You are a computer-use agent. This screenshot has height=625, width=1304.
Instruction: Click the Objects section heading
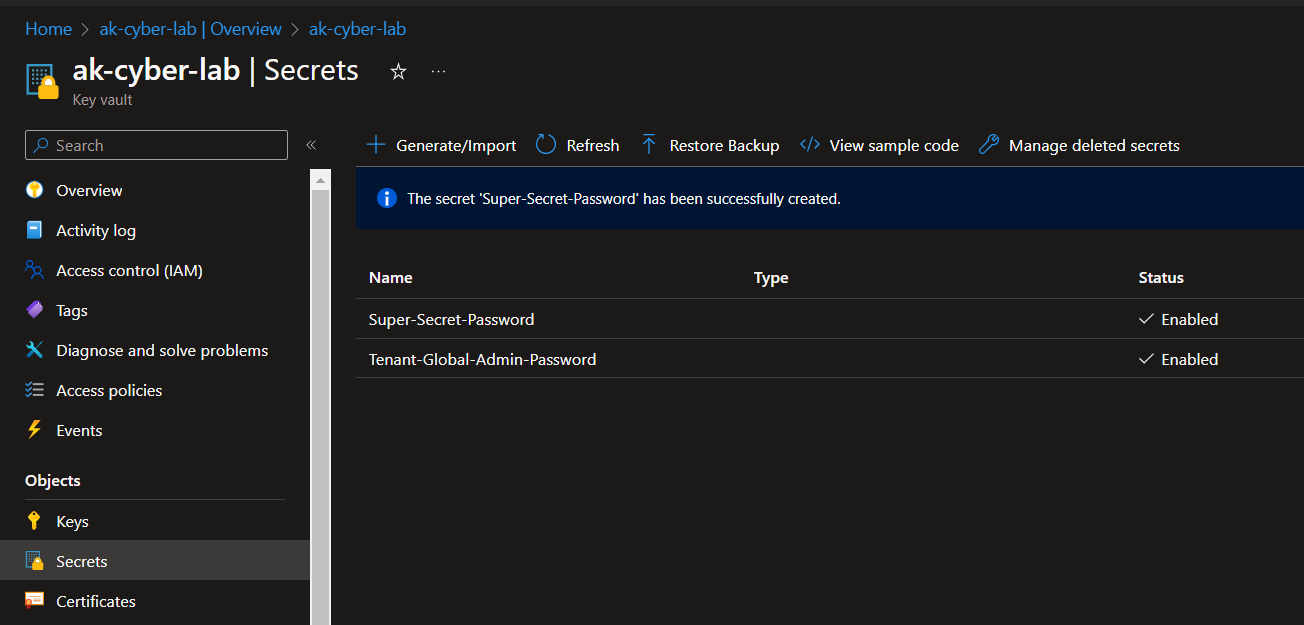[x=53, y=481]
